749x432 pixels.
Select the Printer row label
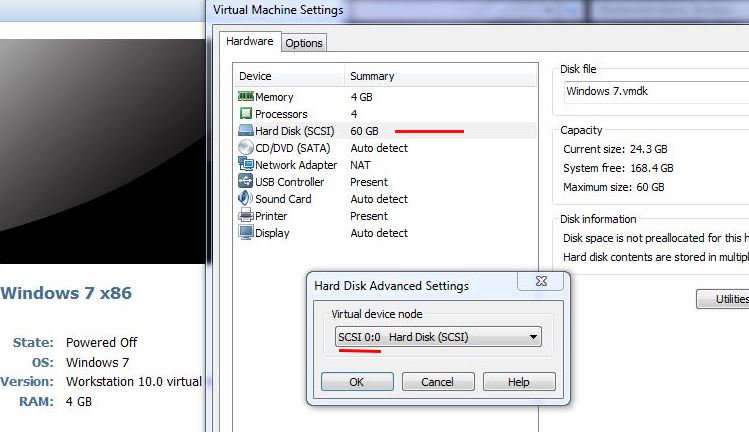point(271,216)
